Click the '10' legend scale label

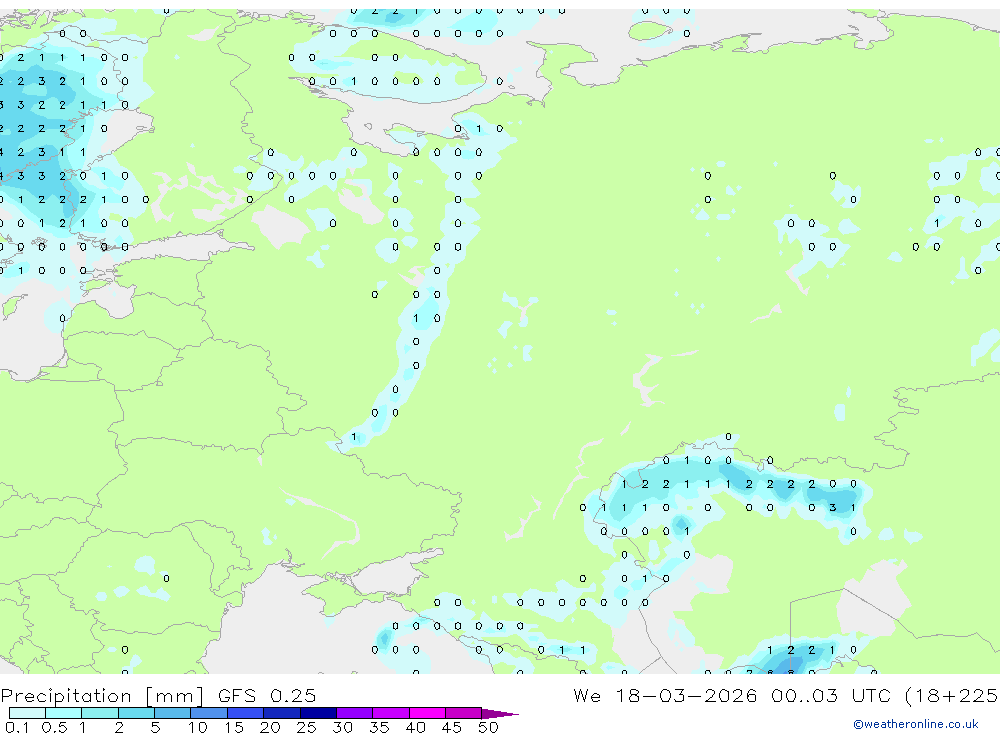198,727
